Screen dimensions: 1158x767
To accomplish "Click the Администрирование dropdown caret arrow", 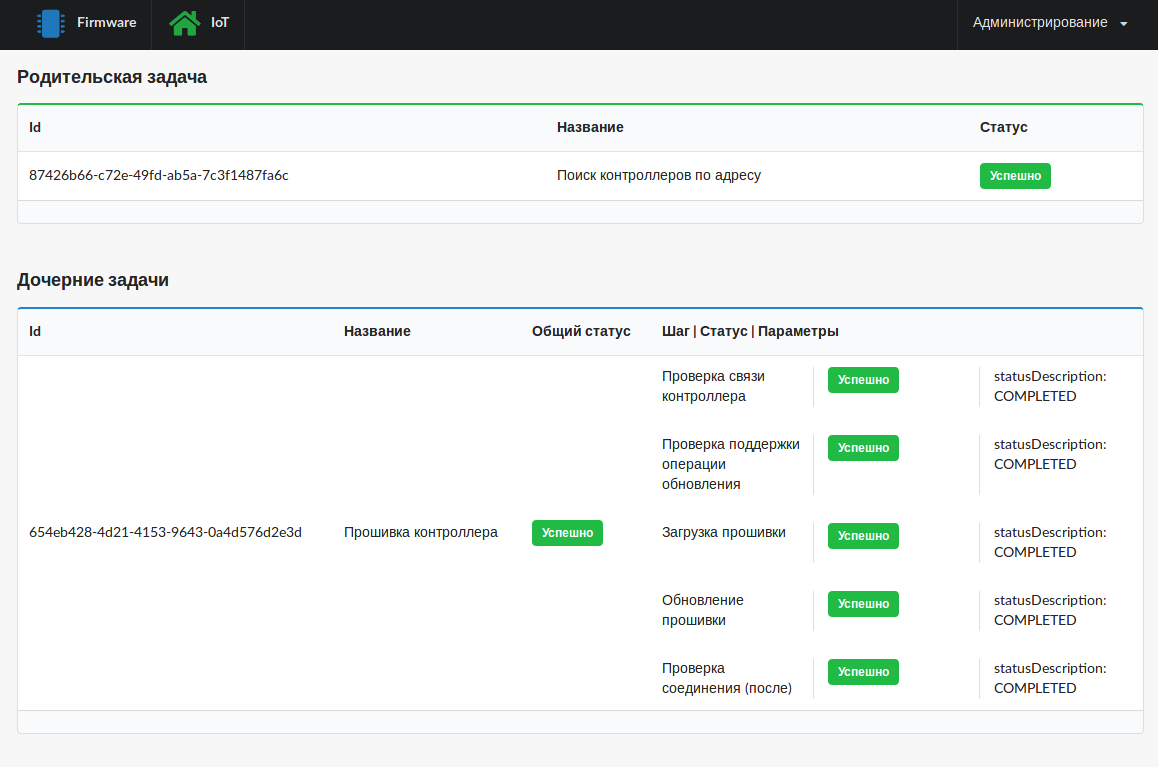I will 1124,24.
